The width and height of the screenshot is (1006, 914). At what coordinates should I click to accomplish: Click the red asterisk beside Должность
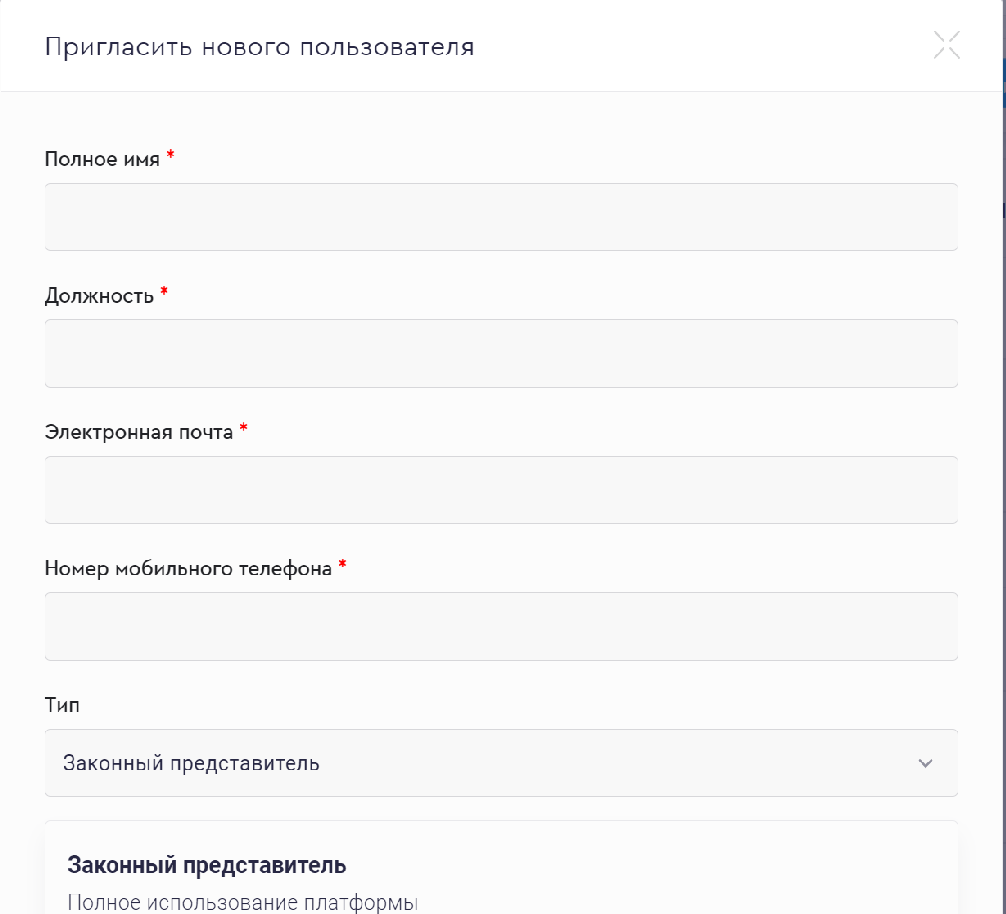point(164,294)
